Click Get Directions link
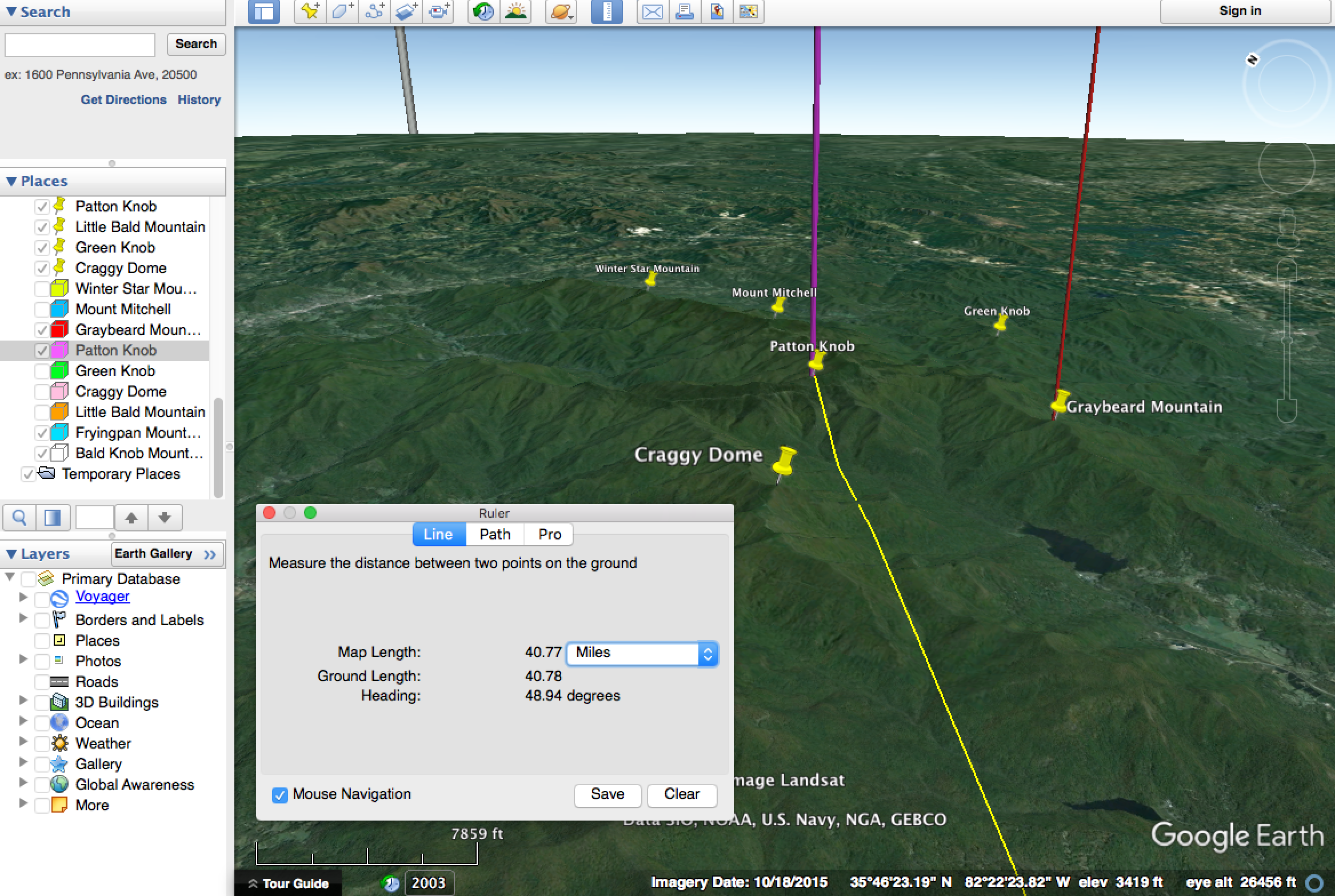The height and width of the screenshot is (896, 1335). 123,100
